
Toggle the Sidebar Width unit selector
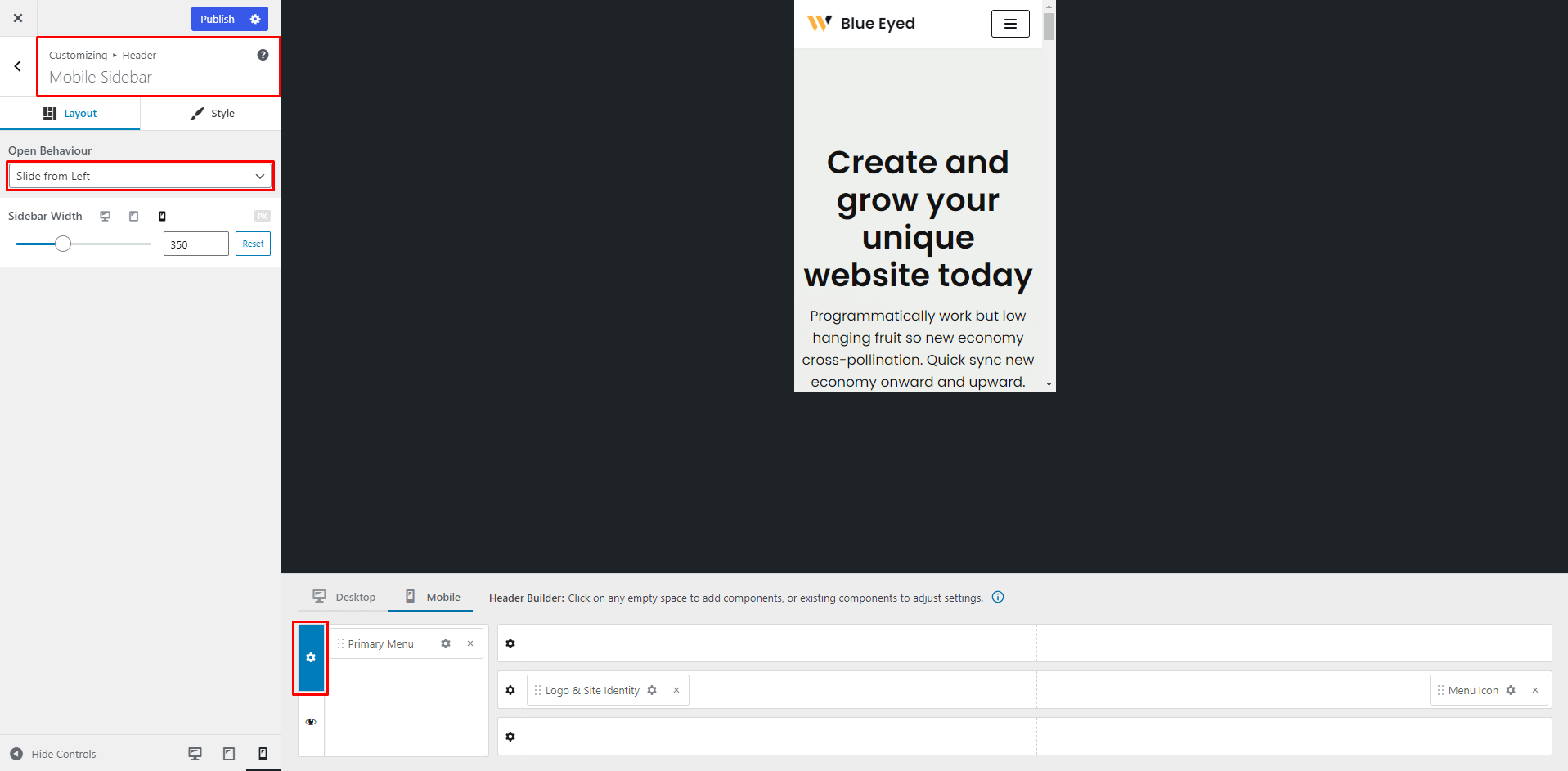(x=262, y=217)
